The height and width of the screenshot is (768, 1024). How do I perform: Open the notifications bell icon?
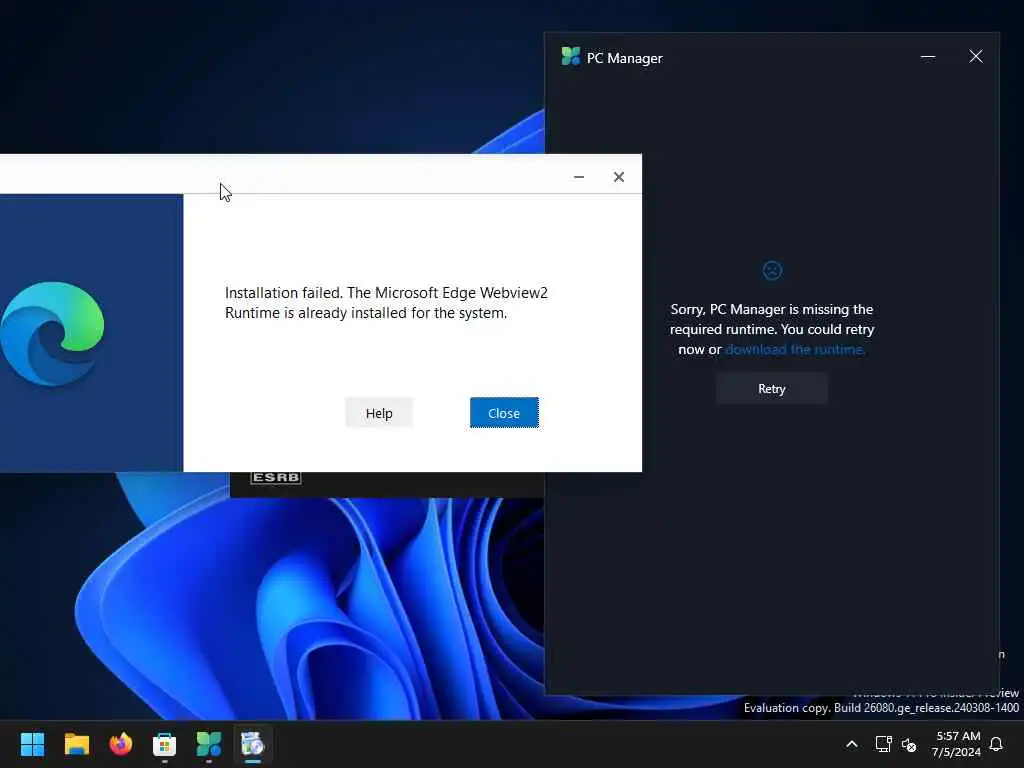pyautogui.click(x=996, y=744)
